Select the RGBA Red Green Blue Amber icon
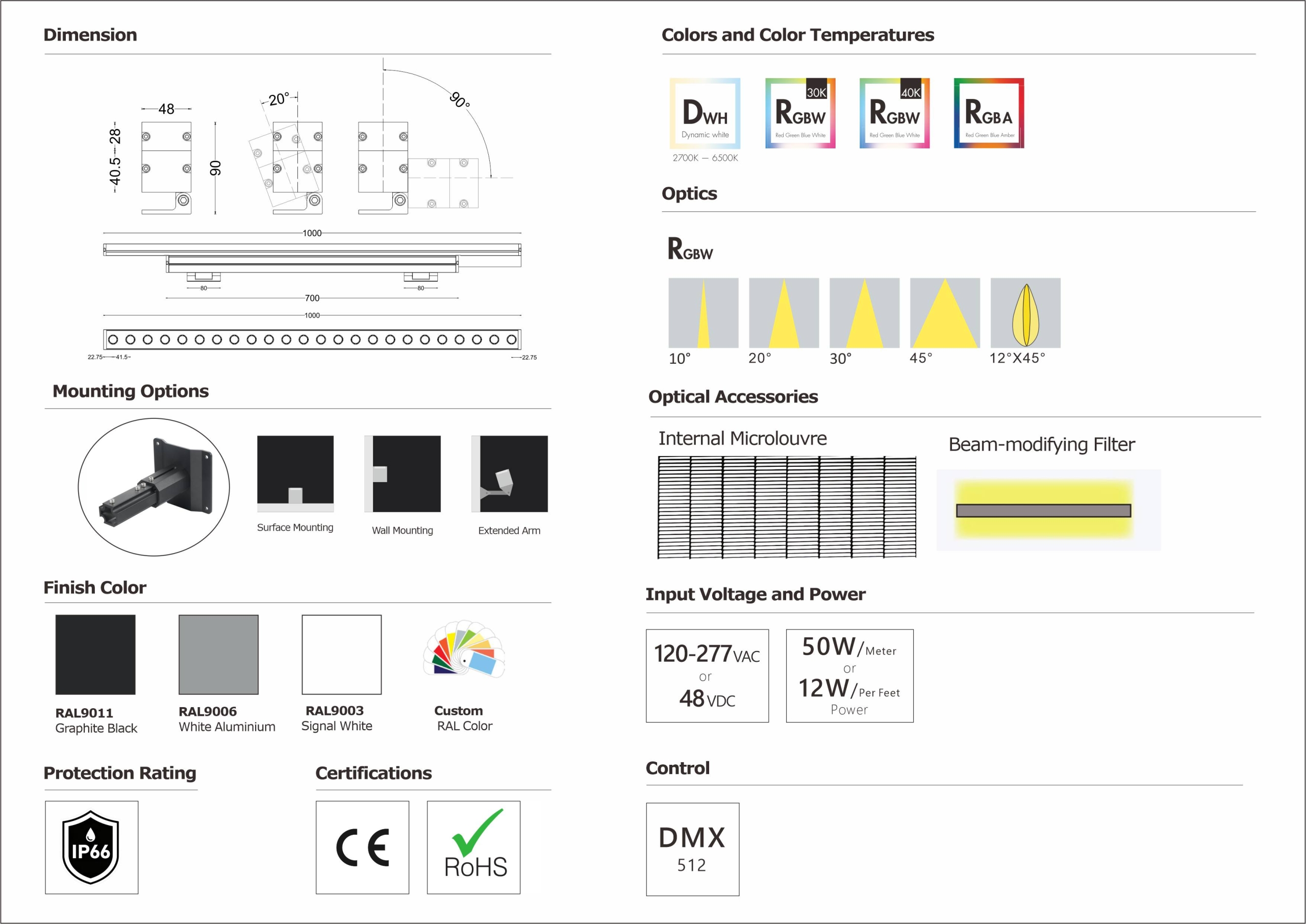 [x=989, y=113]
